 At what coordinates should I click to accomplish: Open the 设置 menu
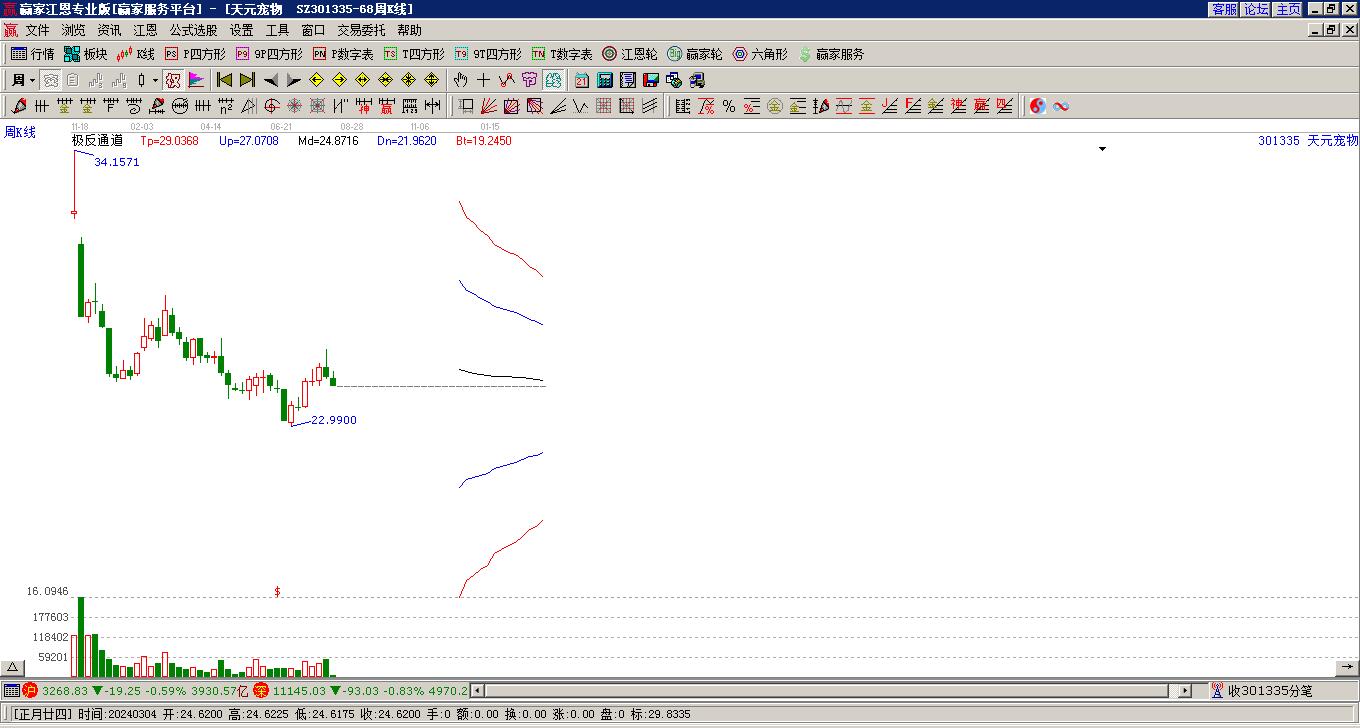click(241, 30)
